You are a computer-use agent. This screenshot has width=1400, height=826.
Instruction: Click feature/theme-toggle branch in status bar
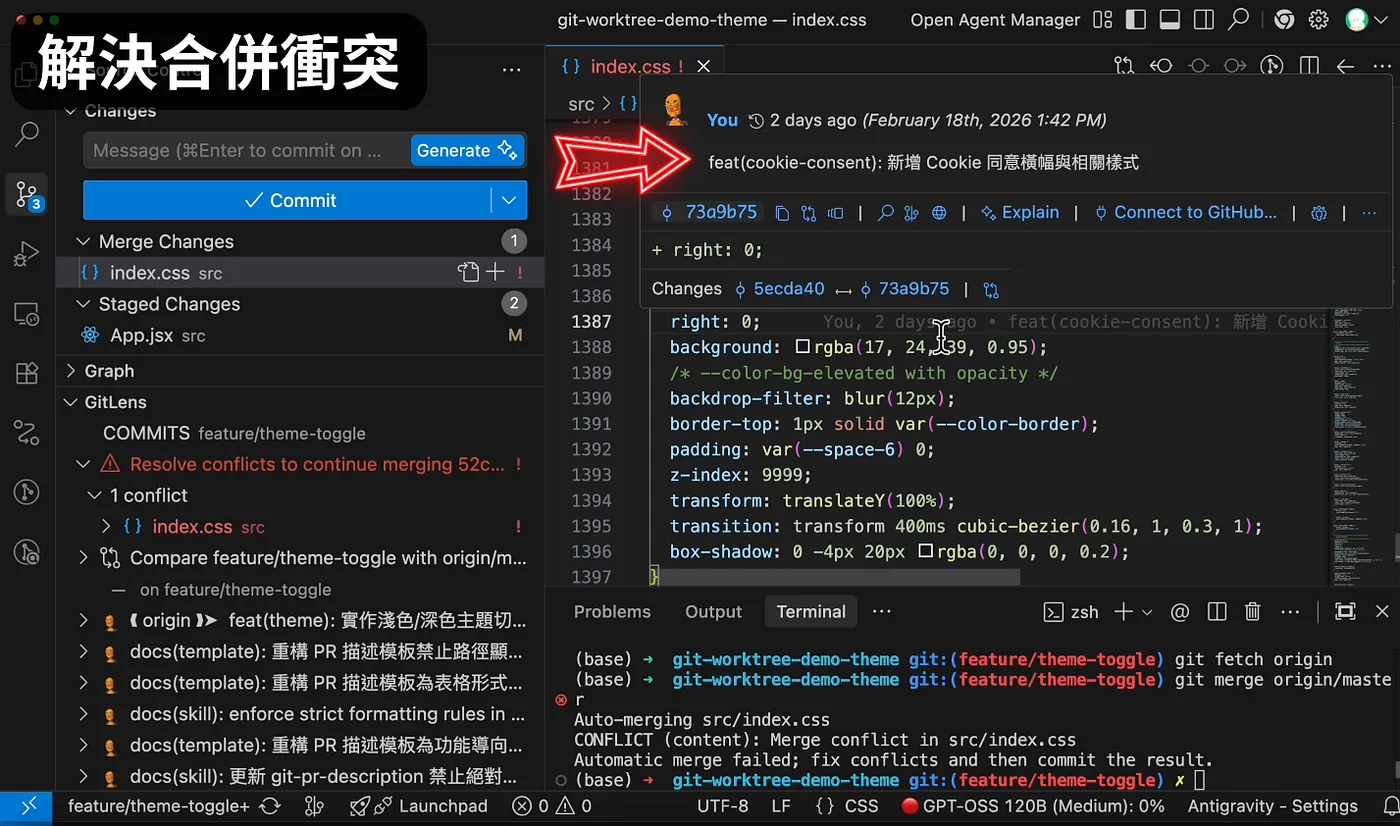pyautogui.click(x=158, y=806)
